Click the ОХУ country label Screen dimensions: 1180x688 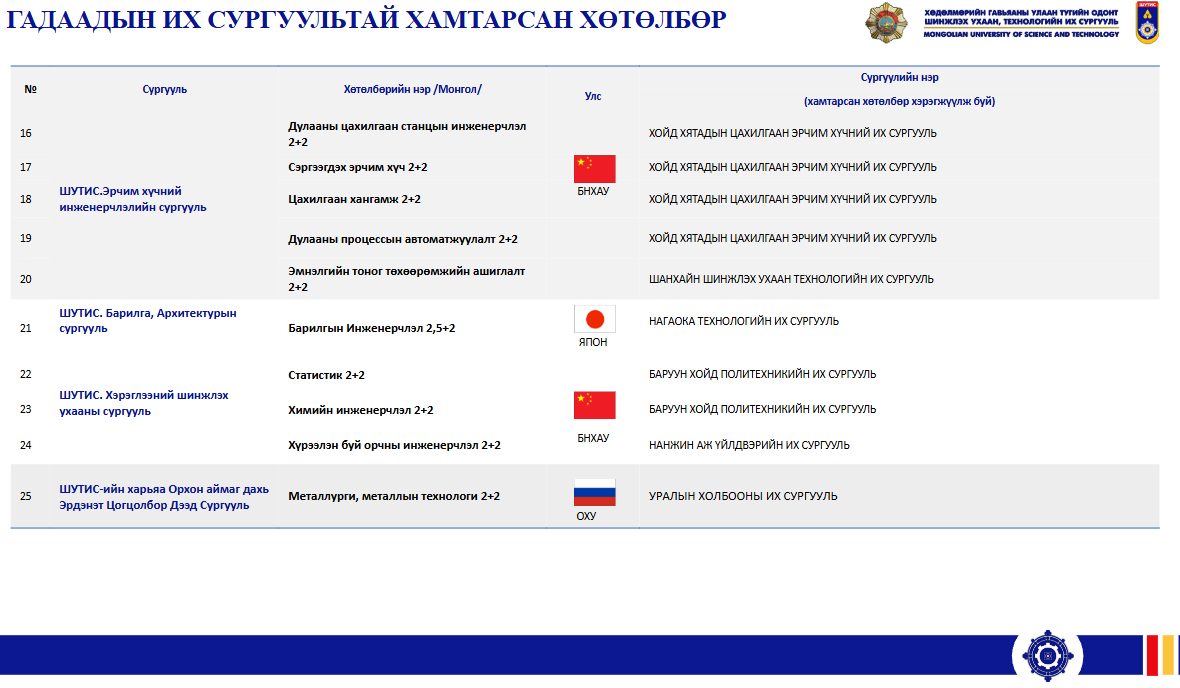click(x=586, y=516)
